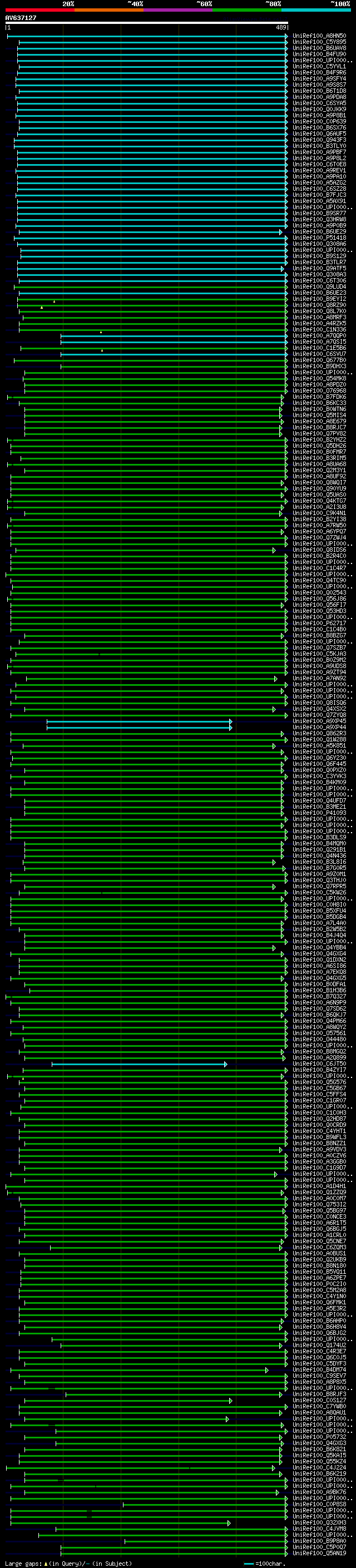
Task: Open the UniRef100_B6UAV8 entry
Action: click(319, 48)
